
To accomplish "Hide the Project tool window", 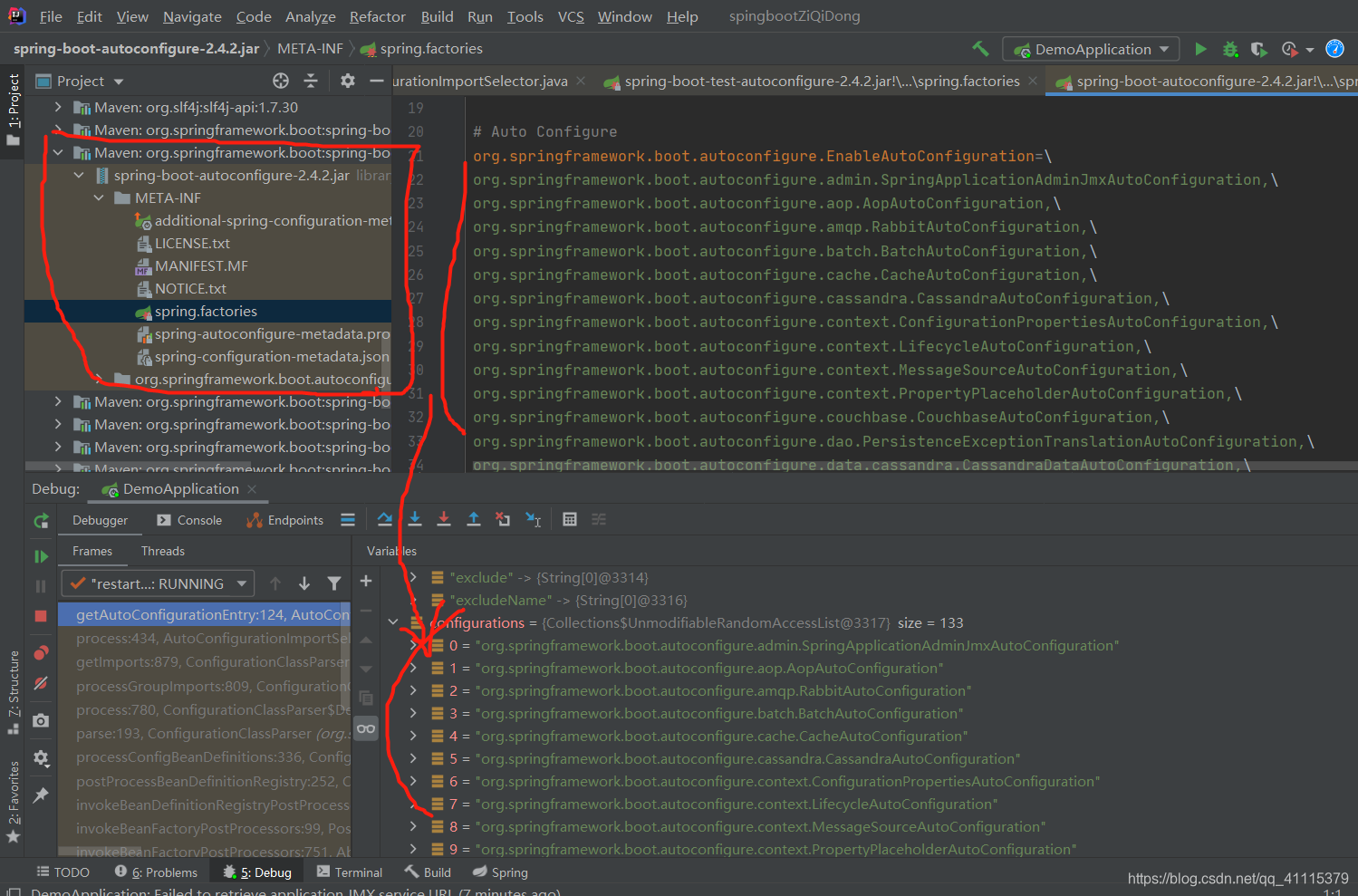I will coord(377,81).
